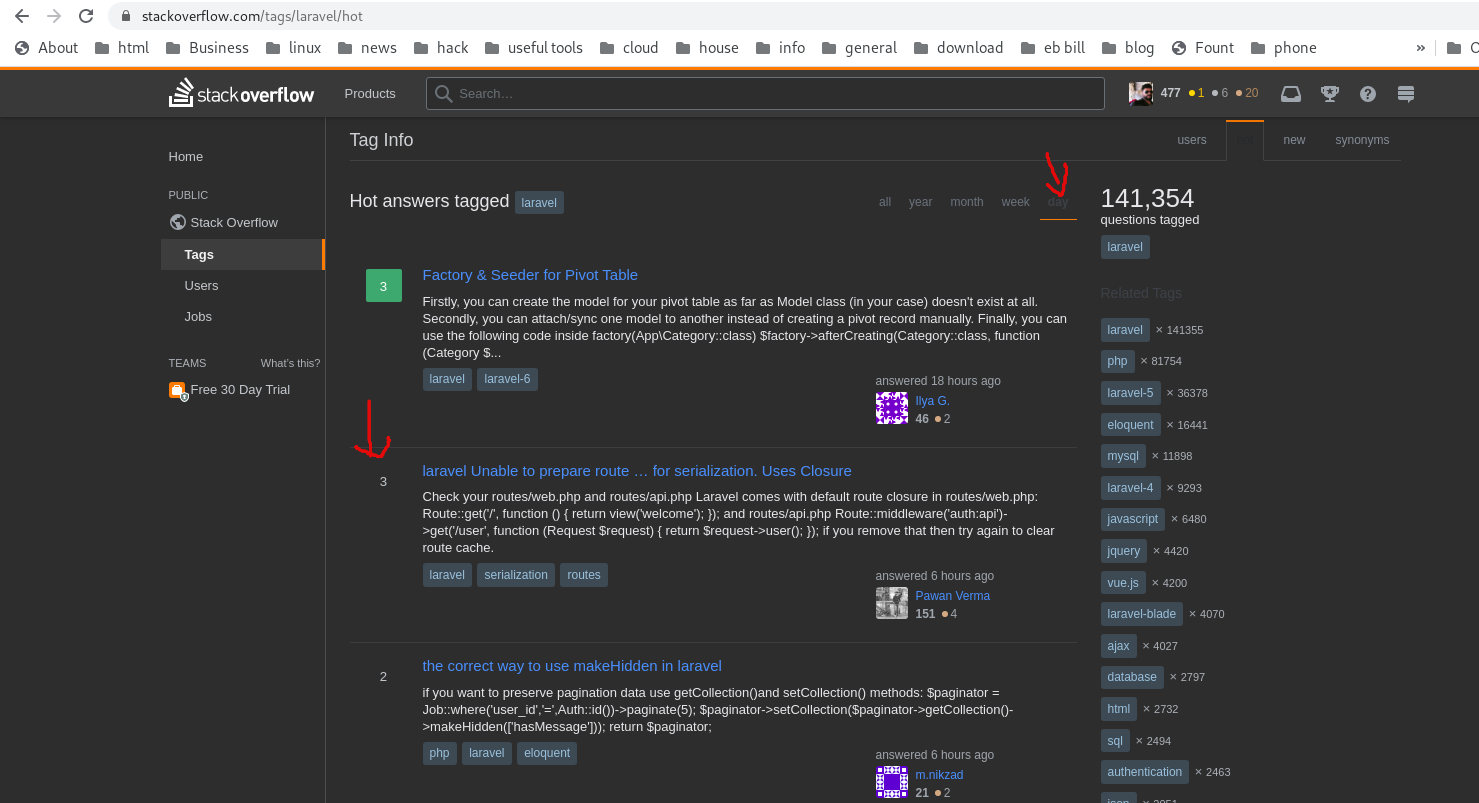Open the About bookmark
The image size is (1479, 803).
point(46,48)
